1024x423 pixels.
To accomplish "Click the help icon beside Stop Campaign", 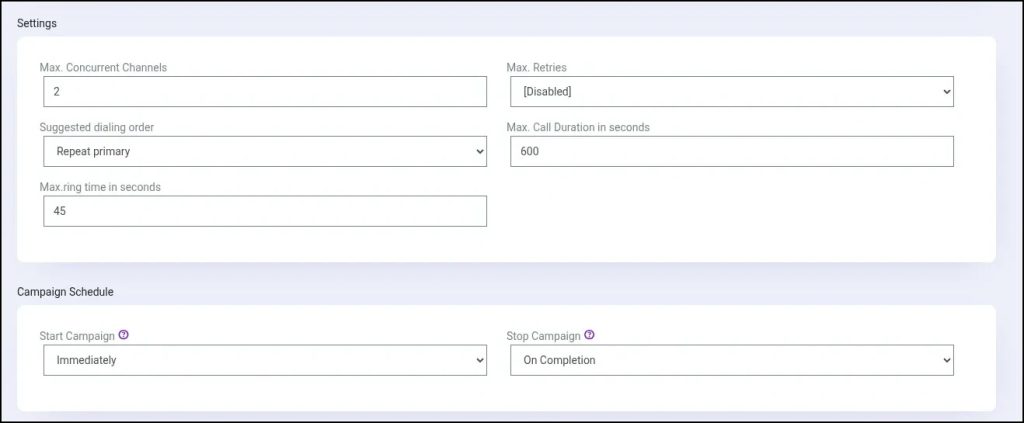I will point(589,336).
